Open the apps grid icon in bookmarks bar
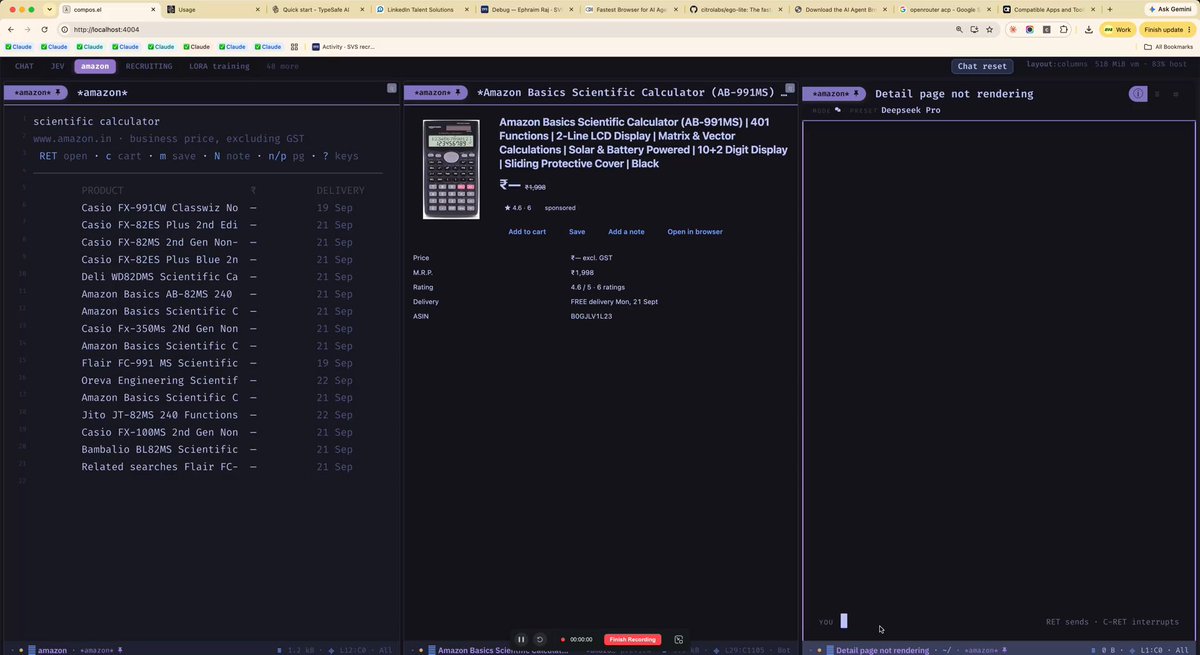Screen dimensions: 1200x655 [x=294, y=47]
